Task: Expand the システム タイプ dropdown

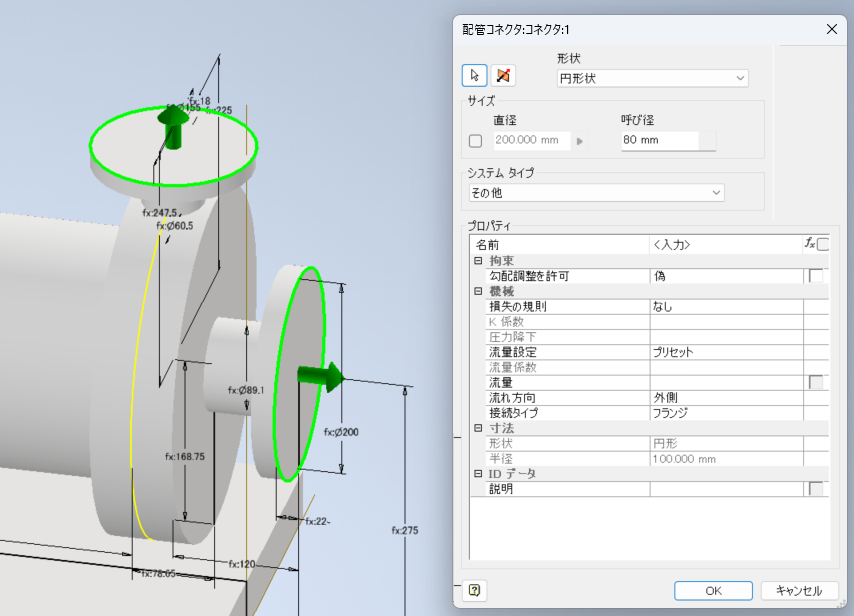Action: 596,192
